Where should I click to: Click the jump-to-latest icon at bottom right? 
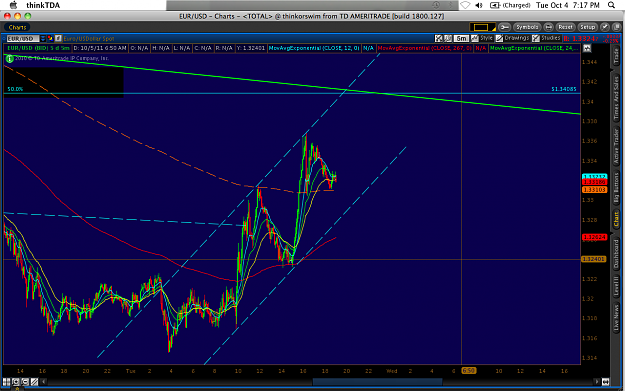pyautogui.click(x=605, y=382)
